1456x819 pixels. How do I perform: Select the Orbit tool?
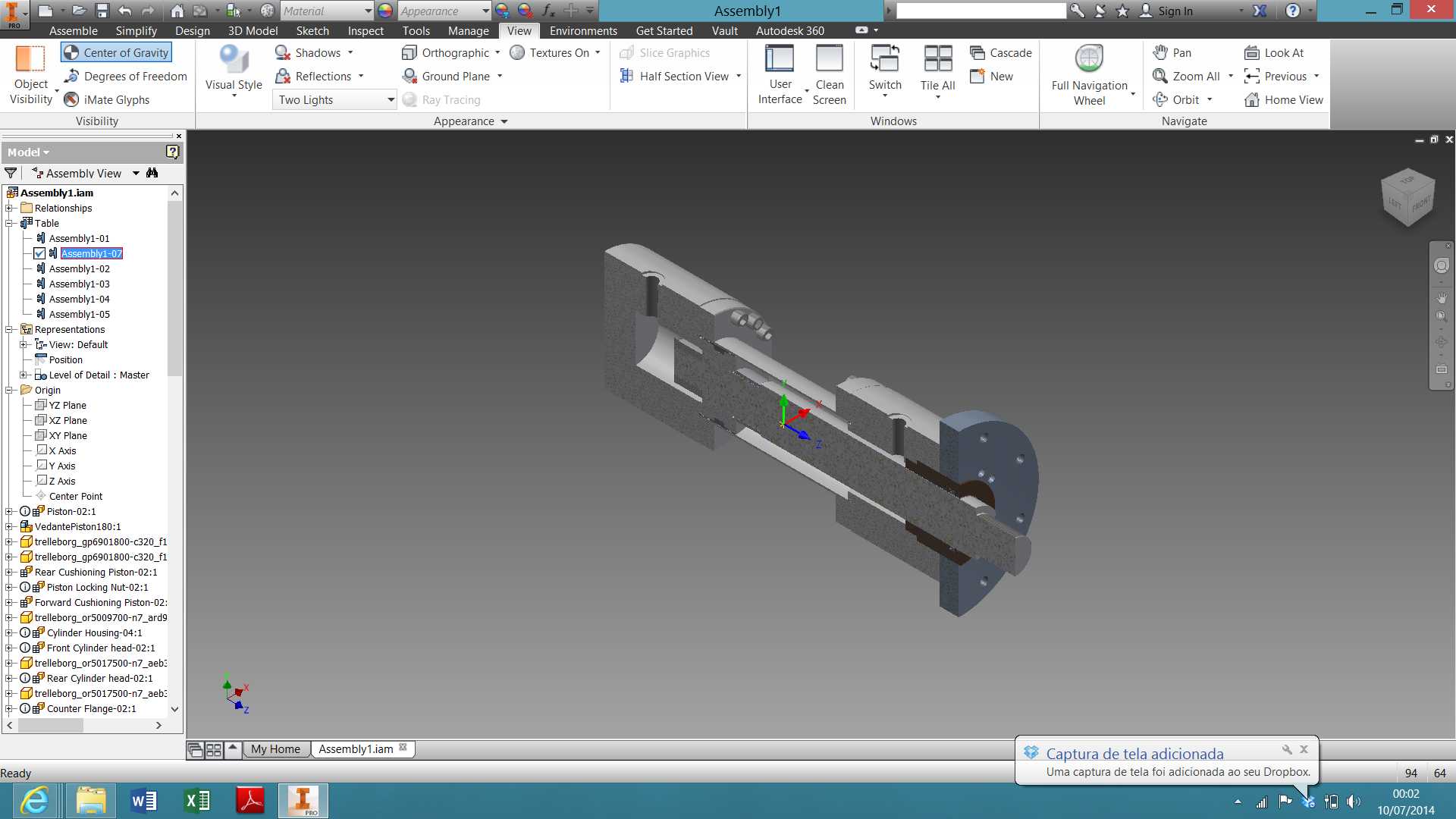tap(1177, 99)
